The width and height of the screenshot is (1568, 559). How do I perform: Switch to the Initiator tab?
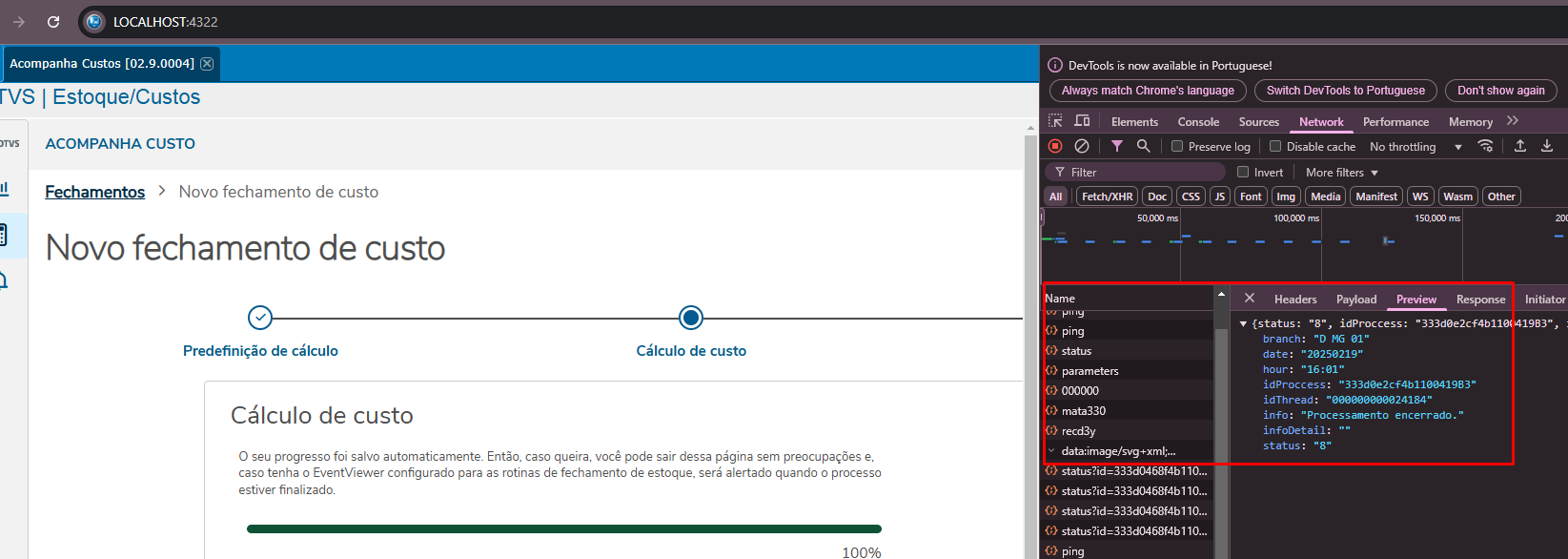point(1544,299)
